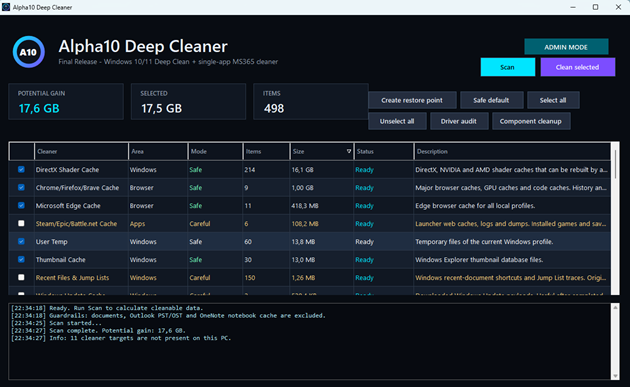Select the DirectX Shader Cache row name
Image resolution: width=630 pixels, height=387 pixels.
click(68, 170)
